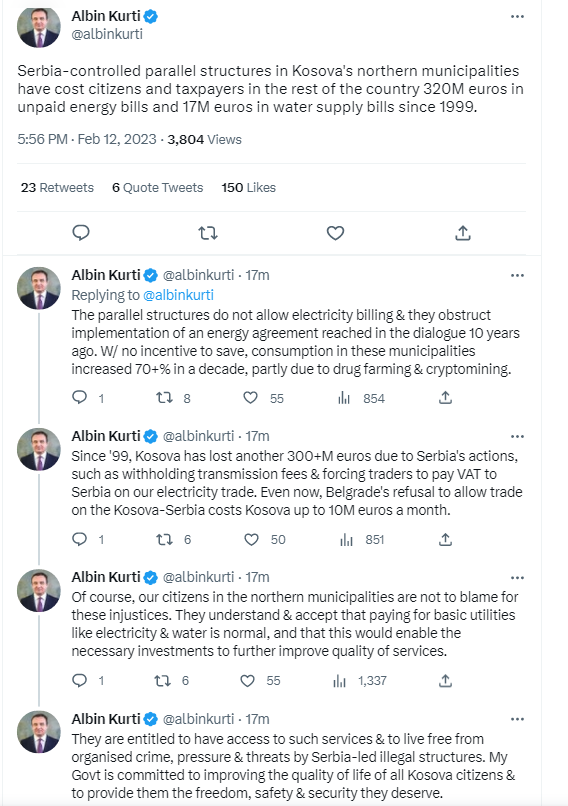This screenshot has height=806, width=568.
Task: Like the reply about northern municipalities citizens
Action: [x=247, y=681]
